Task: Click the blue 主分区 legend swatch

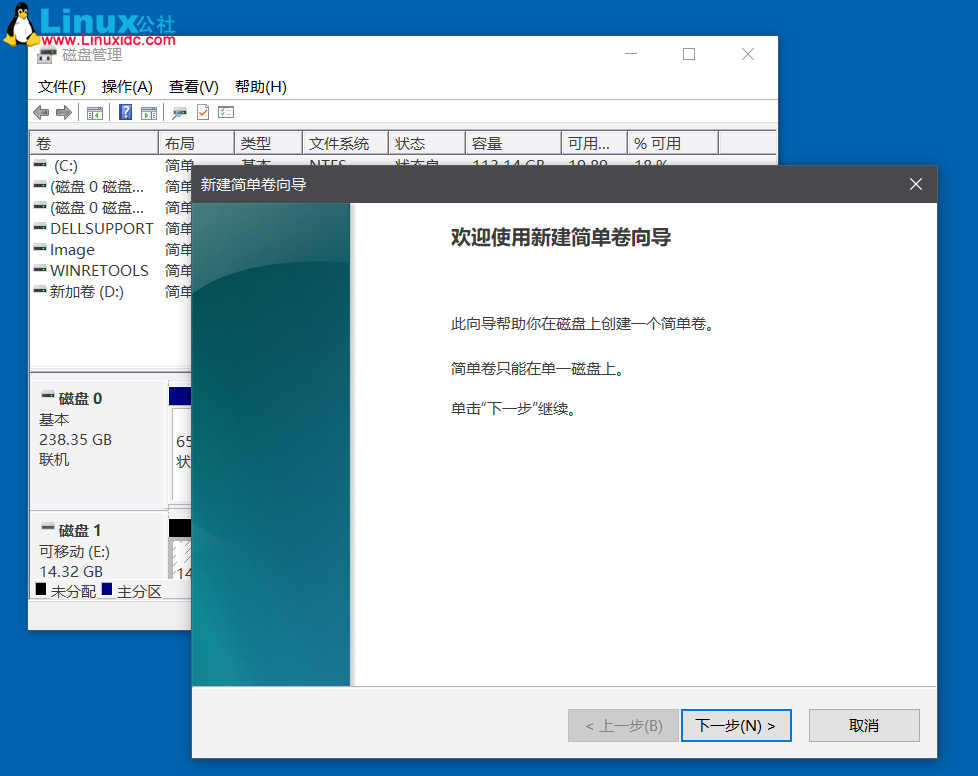Action: click(107, 589)
